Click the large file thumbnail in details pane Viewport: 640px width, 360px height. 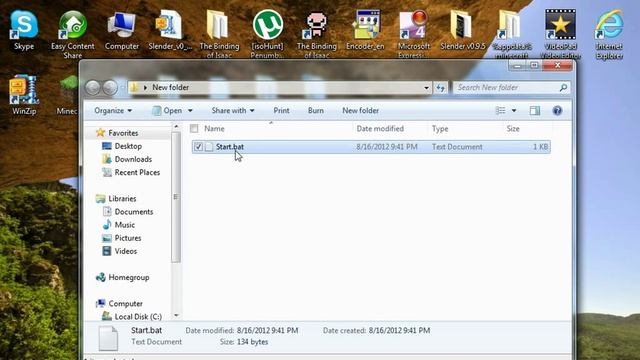coord(108,338)
